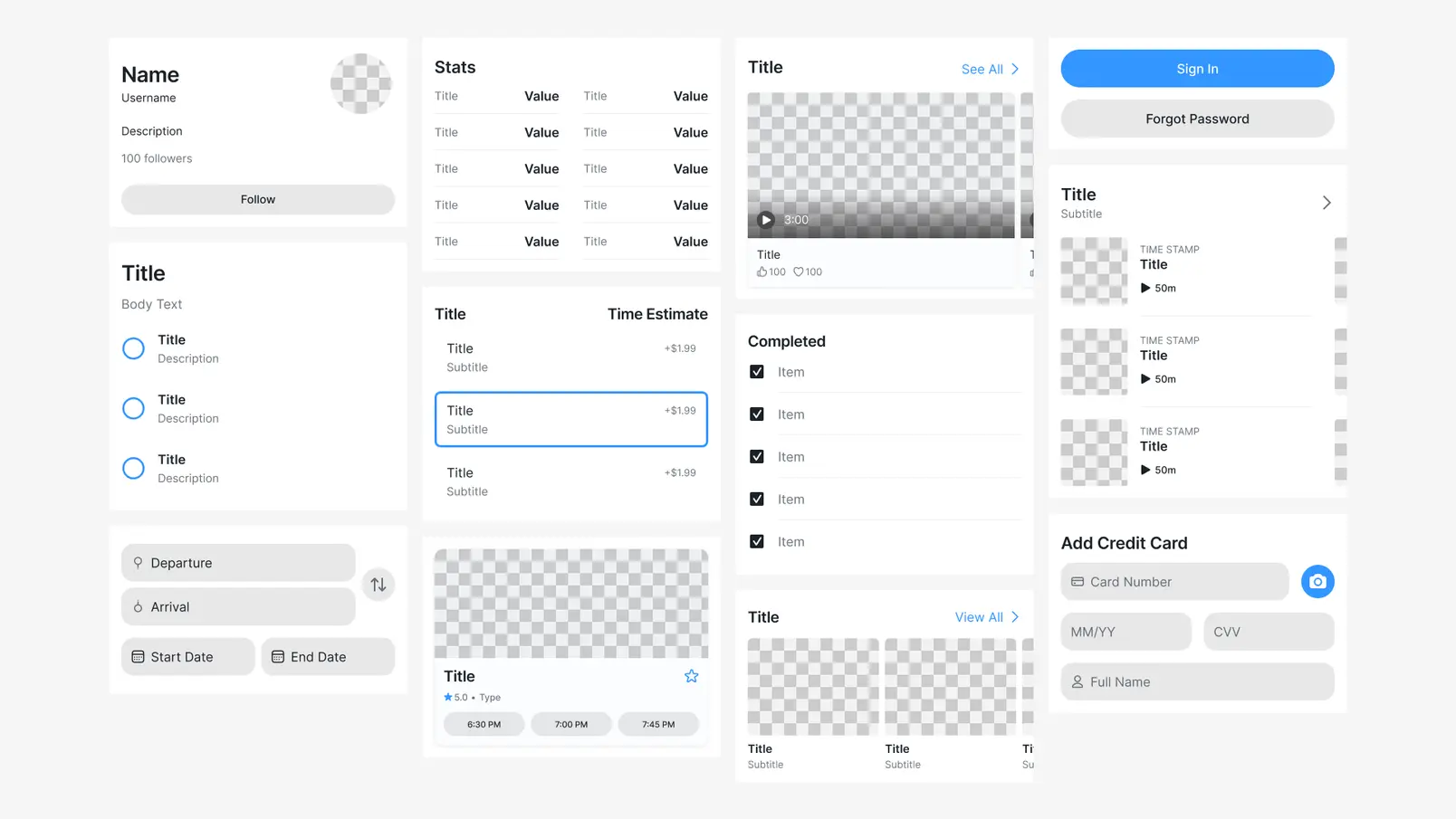Click the star favorite icon on the Title card

(x=692, y=675)
